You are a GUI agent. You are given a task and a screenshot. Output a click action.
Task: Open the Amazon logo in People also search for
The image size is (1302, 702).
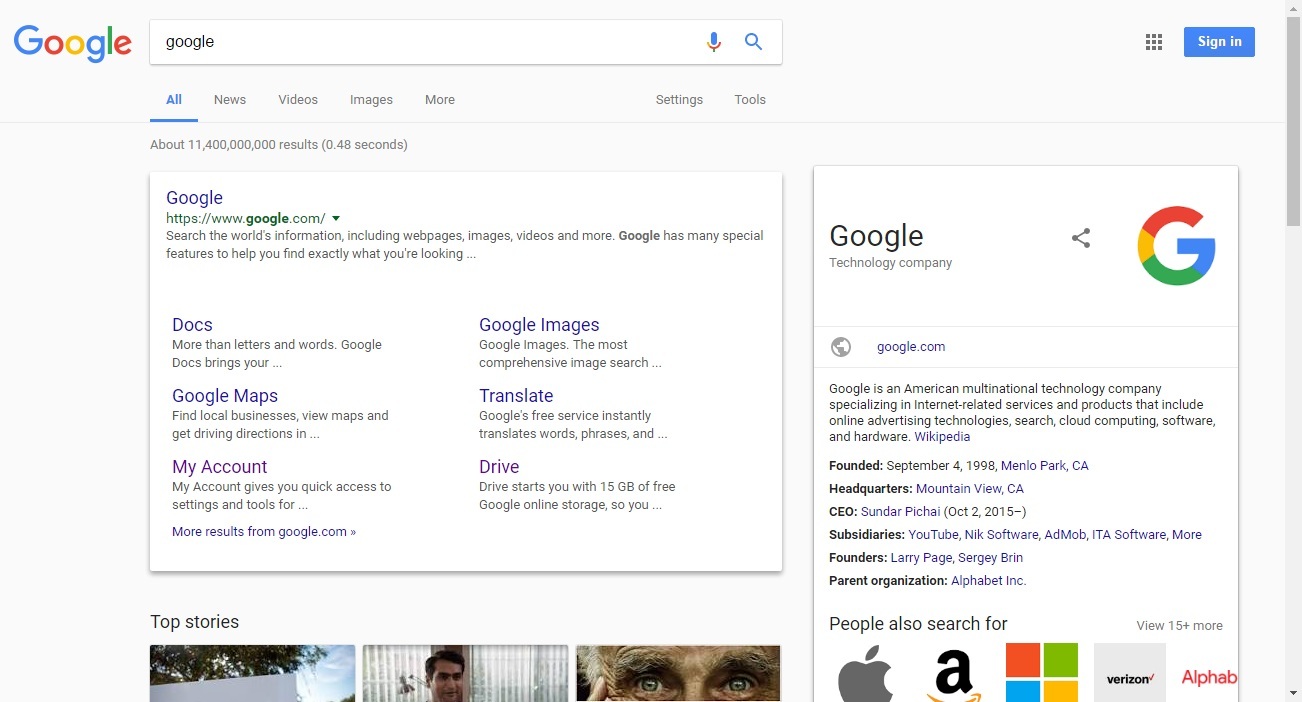954,673
